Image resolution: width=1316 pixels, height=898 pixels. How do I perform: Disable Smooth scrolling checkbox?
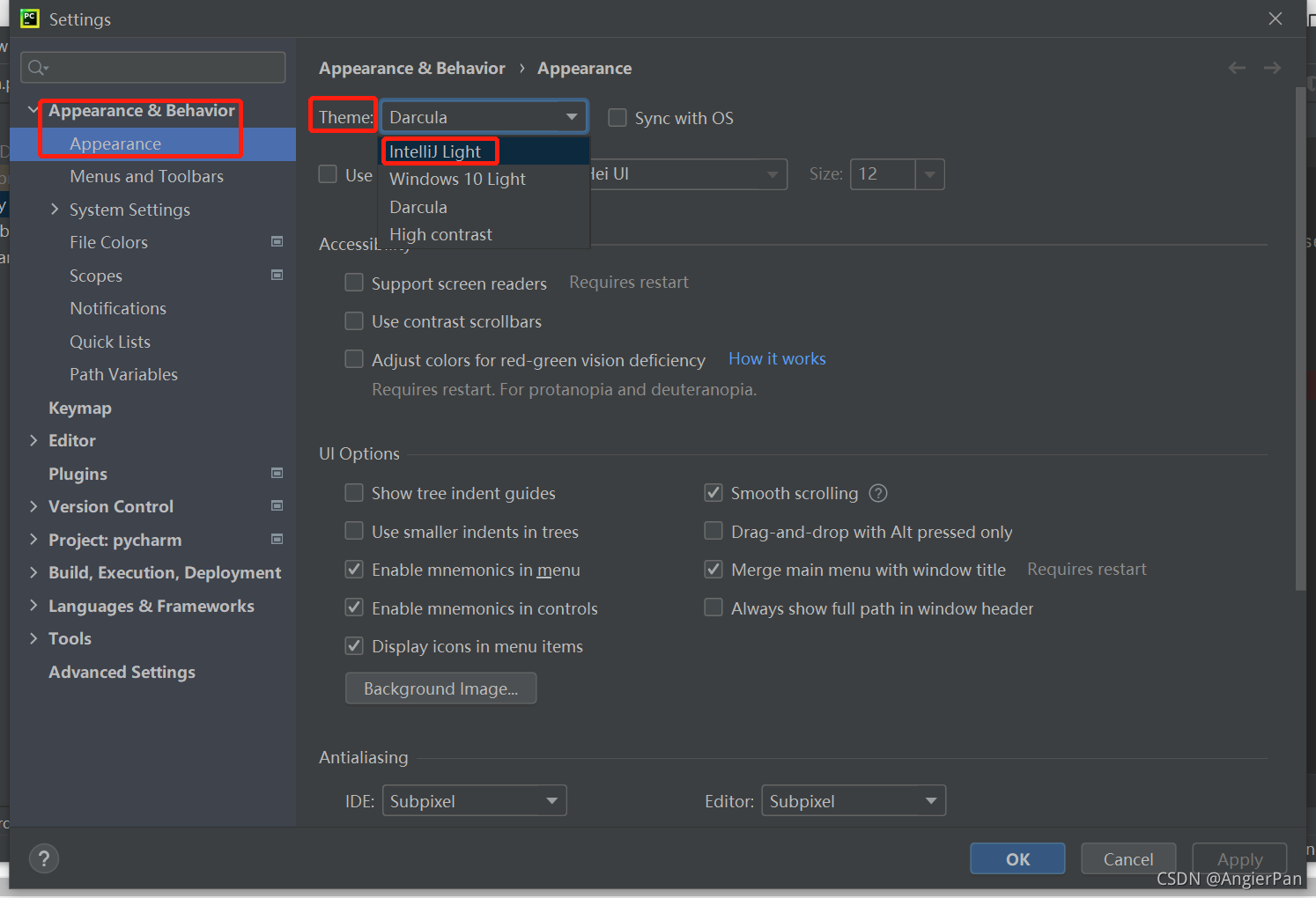pyautogui.click(x=713, y=493)
